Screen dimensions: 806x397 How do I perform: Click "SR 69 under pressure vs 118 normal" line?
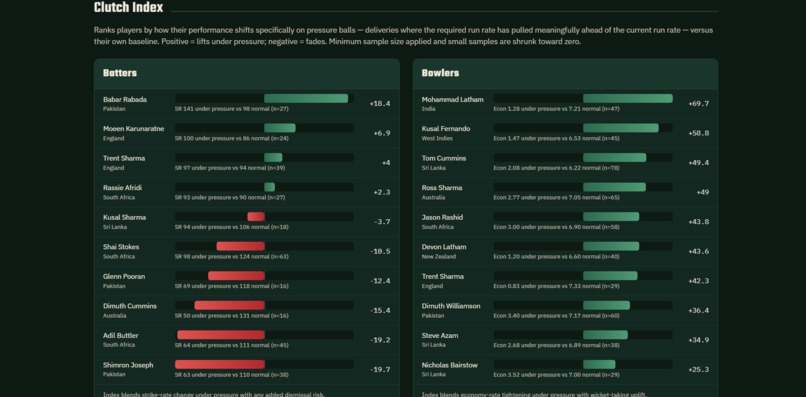tap(231, 286)
